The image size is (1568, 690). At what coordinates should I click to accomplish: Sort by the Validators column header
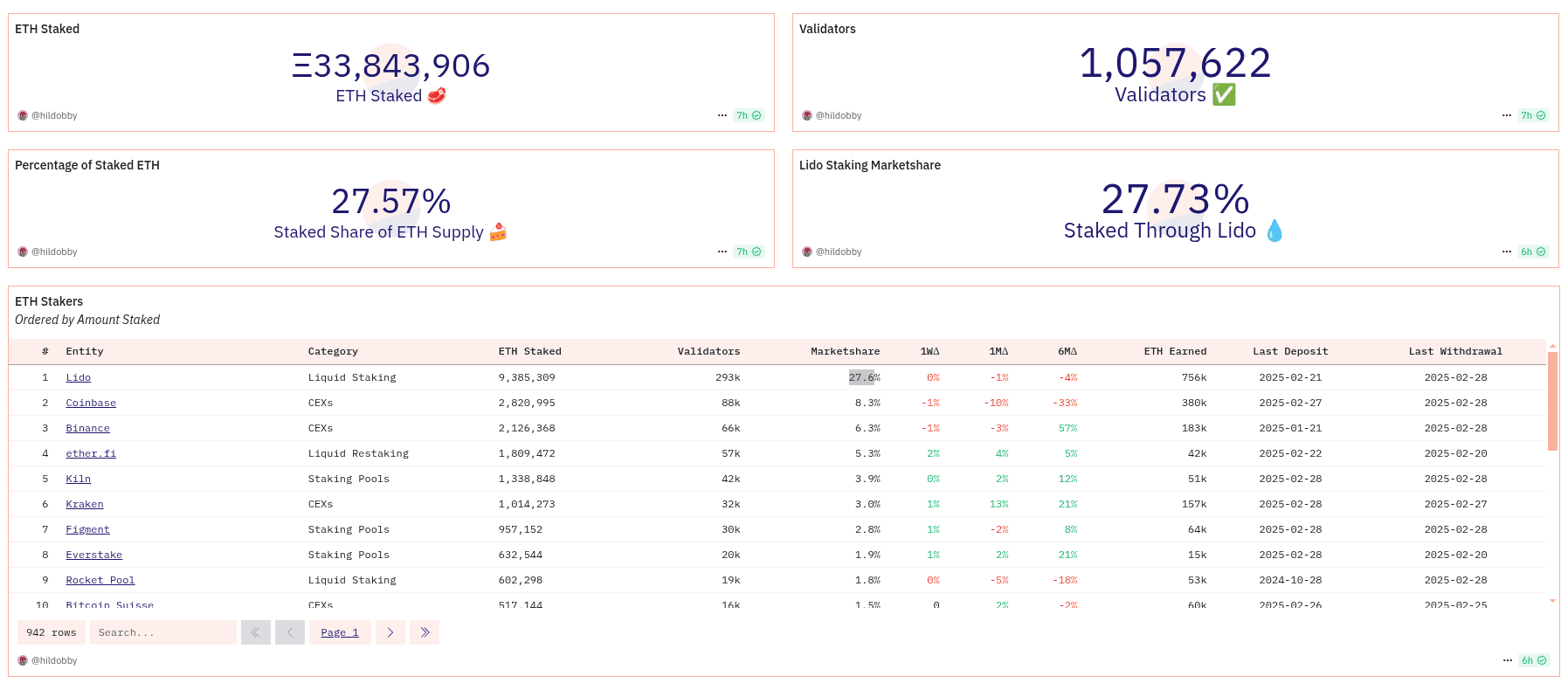tap(708, 351)
